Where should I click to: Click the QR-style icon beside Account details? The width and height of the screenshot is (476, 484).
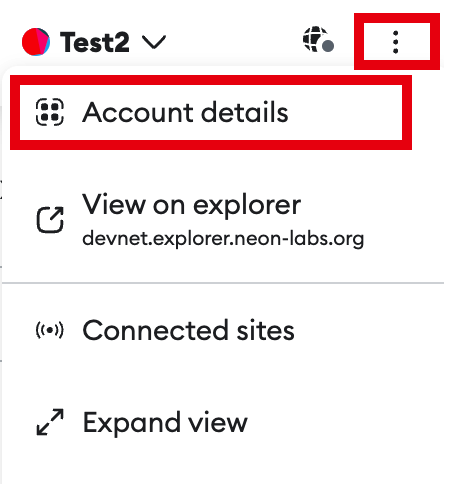(50, 112)
